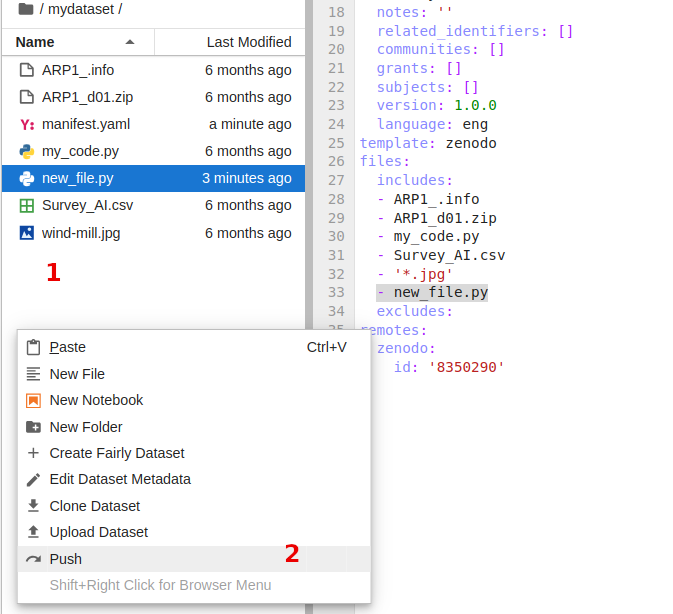Click the upload icon for Upload Dataset
Screen dimensions: 673x614
[x=33, y=532]
